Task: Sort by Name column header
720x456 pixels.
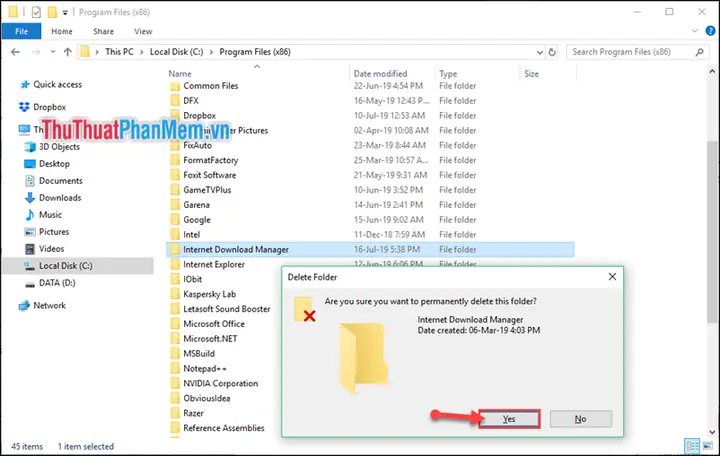Action: click(180, 73)
